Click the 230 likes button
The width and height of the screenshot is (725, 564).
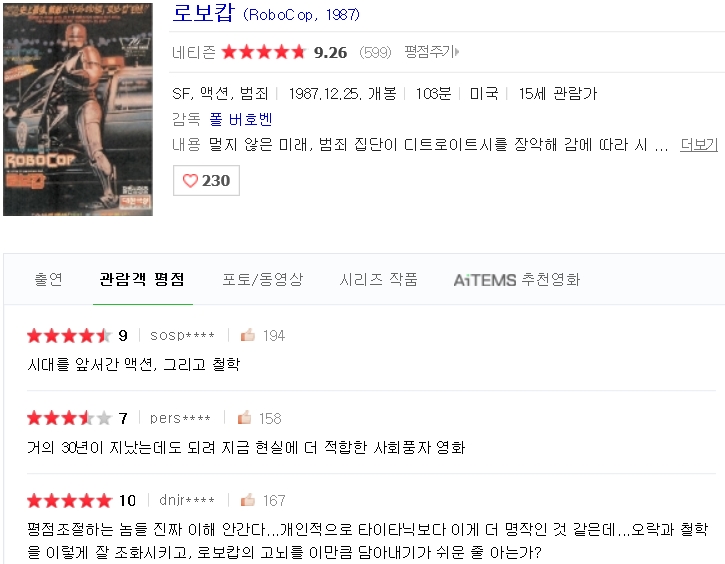click(206, 180)
